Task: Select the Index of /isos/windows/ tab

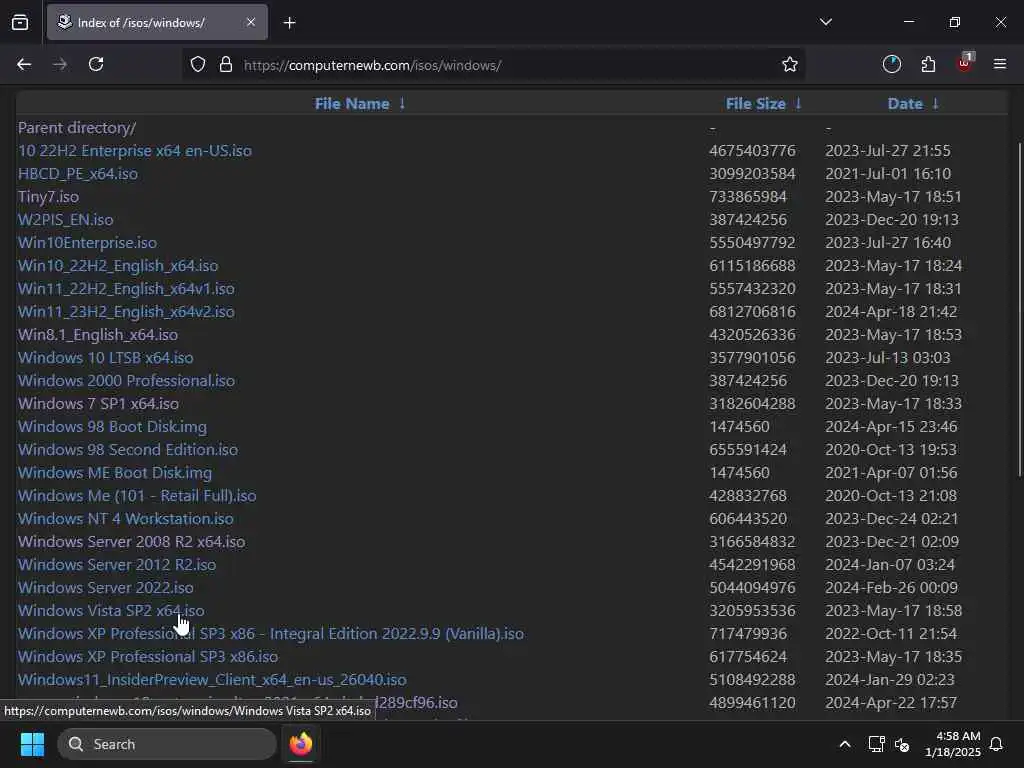Action: click(x=157, y=22)
